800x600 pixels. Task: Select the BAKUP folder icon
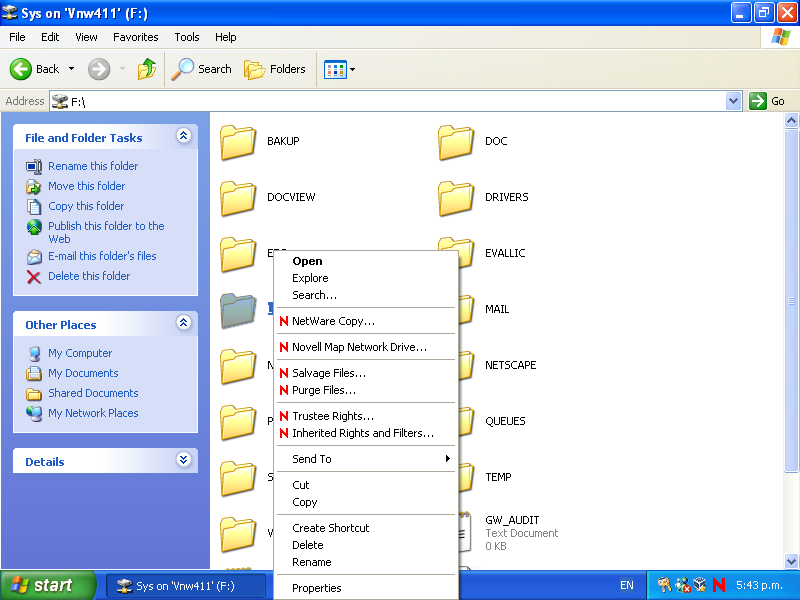[238, 142]
